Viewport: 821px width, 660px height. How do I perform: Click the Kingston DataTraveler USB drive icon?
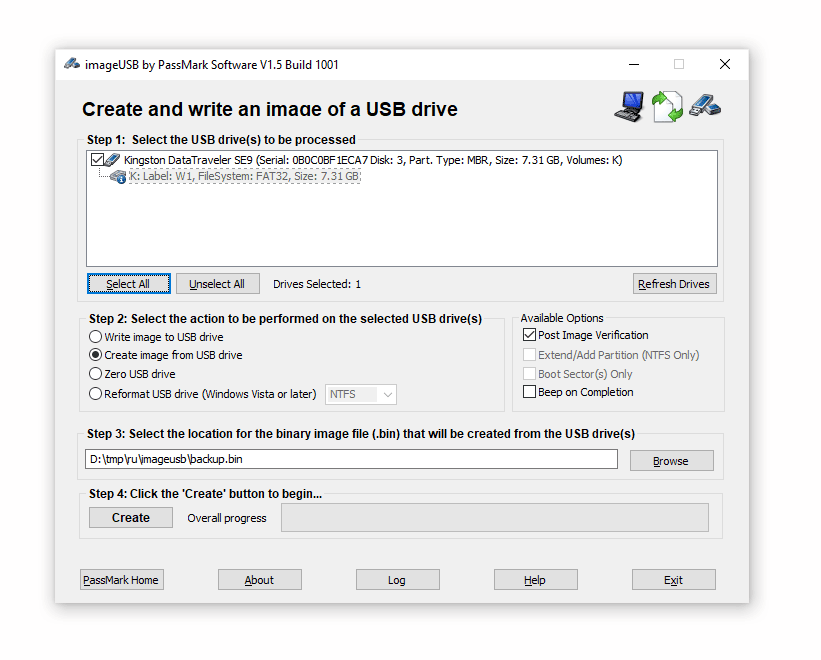(x=113, y=160)
